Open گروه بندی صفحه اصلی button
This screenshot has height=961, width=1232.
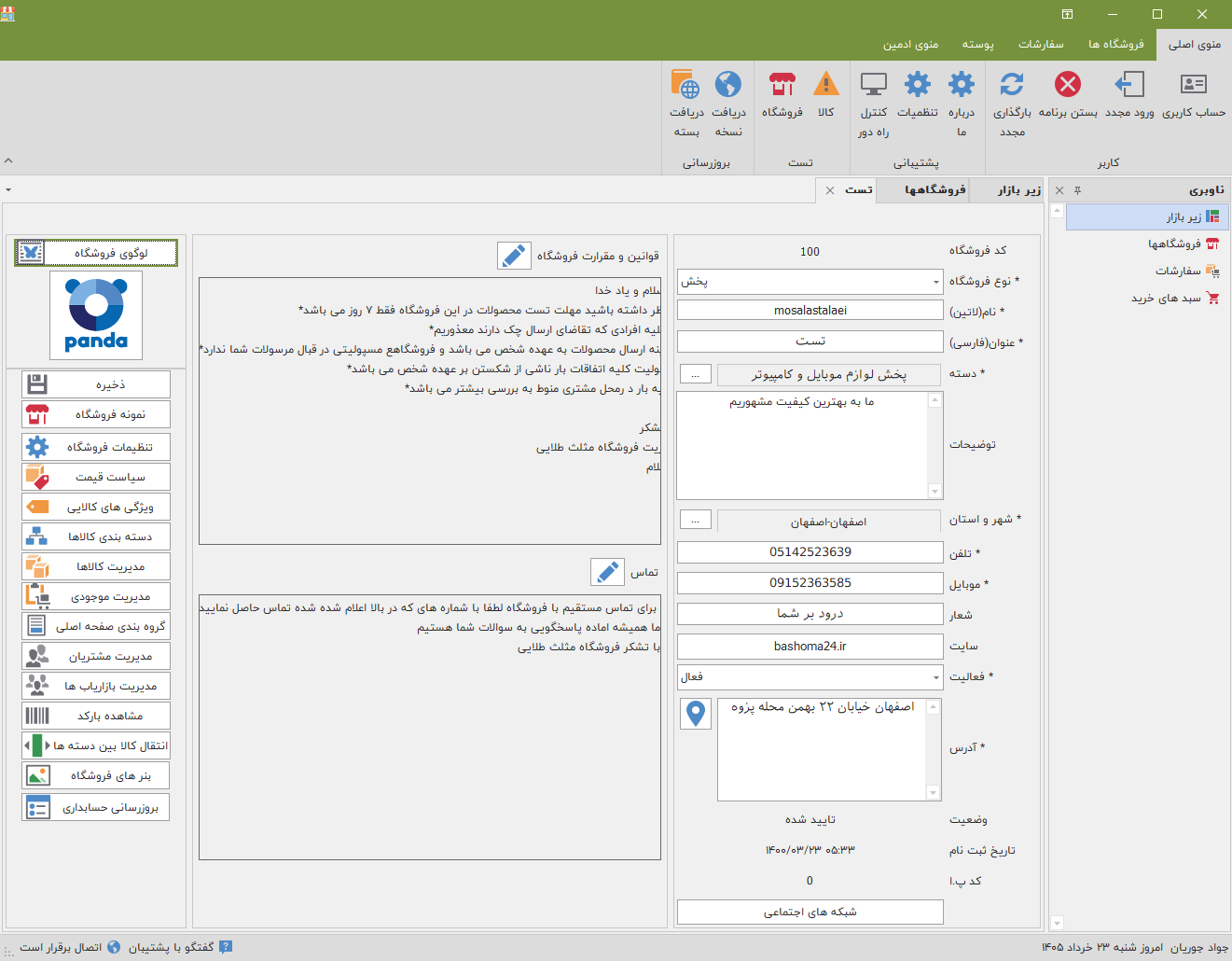(x=96, y=626)
